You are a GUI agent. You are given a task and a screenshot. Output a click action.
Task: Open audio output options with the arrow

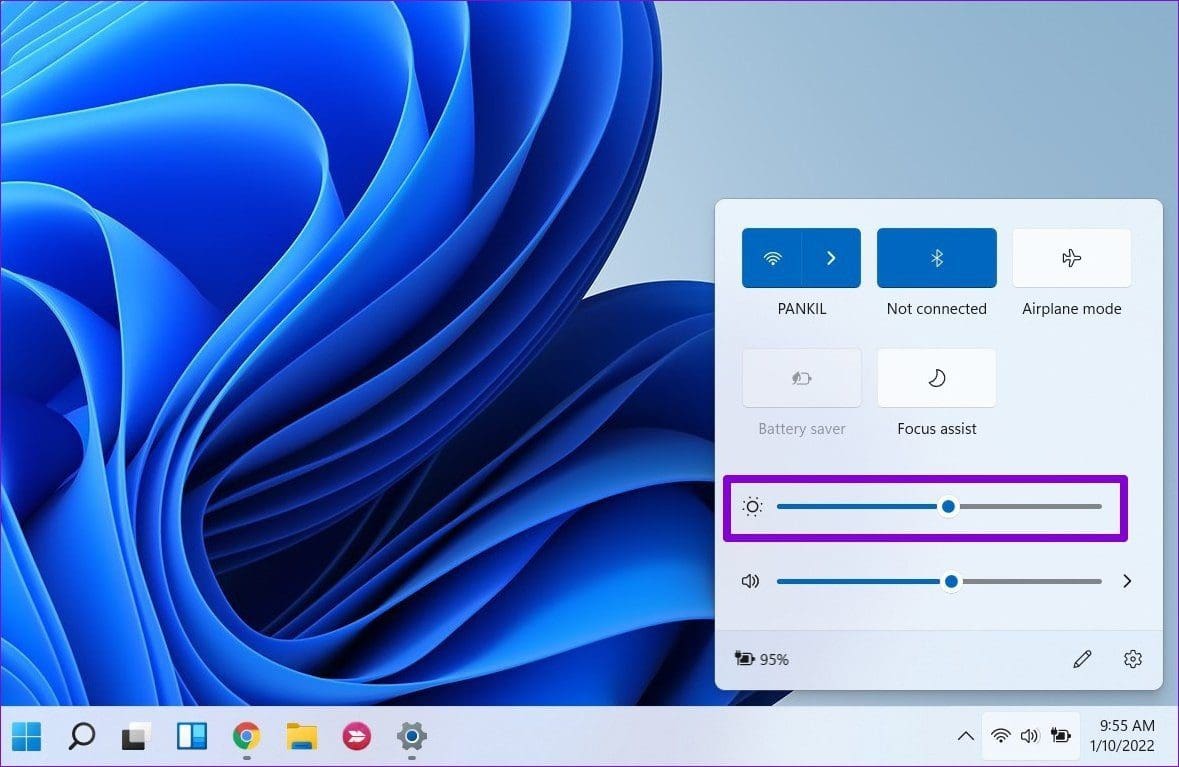click(x=1127, y=581)
